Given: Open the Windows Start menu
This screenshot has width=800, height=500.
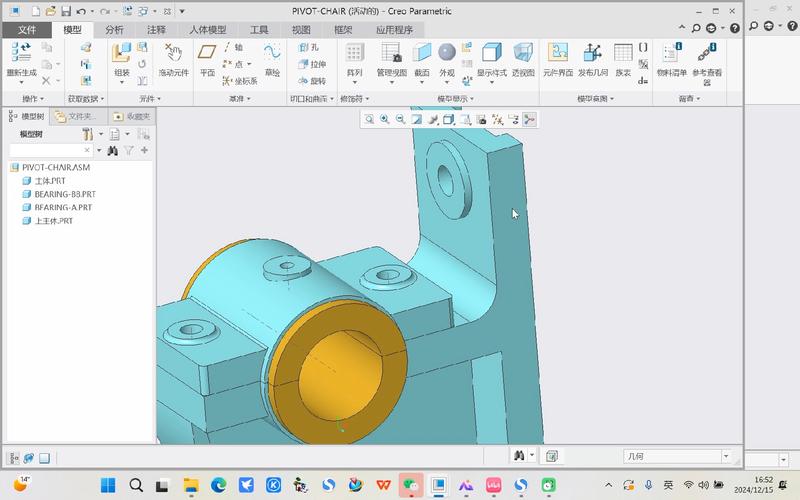Looking at the screenshot, I should 107,484.
